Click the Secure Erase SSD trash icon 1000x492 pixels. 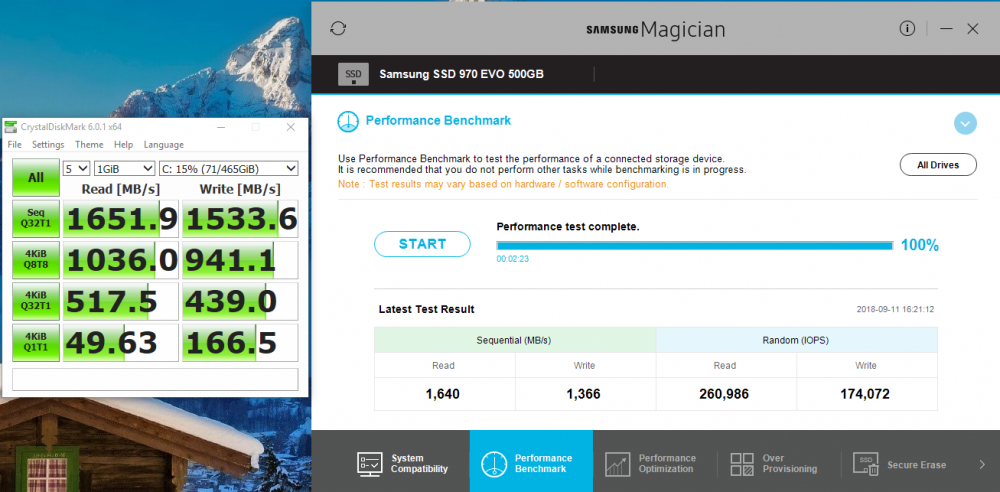click(867, 464)
